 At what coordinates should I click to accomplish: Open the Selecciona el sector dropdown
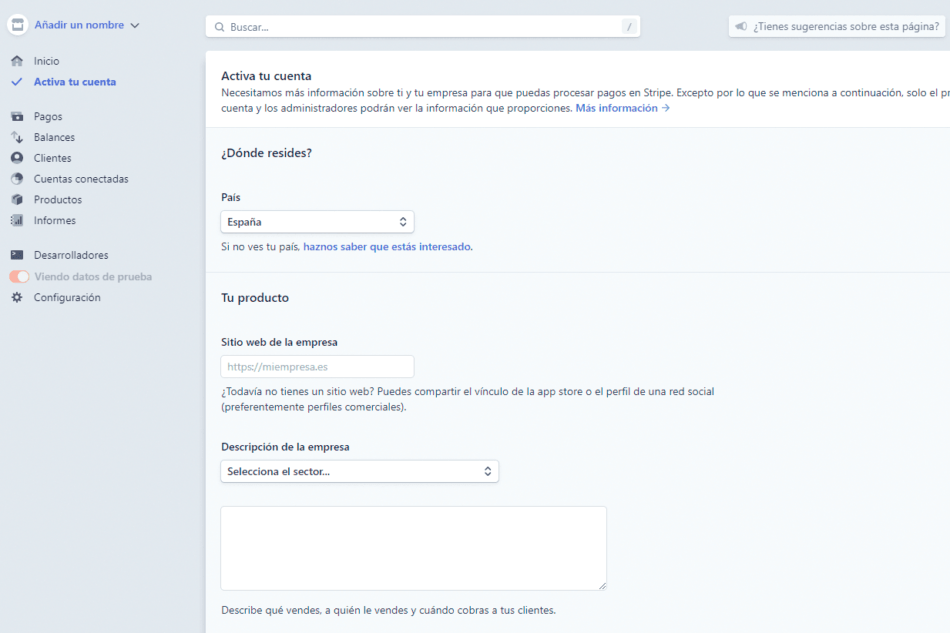pos(359,471)
